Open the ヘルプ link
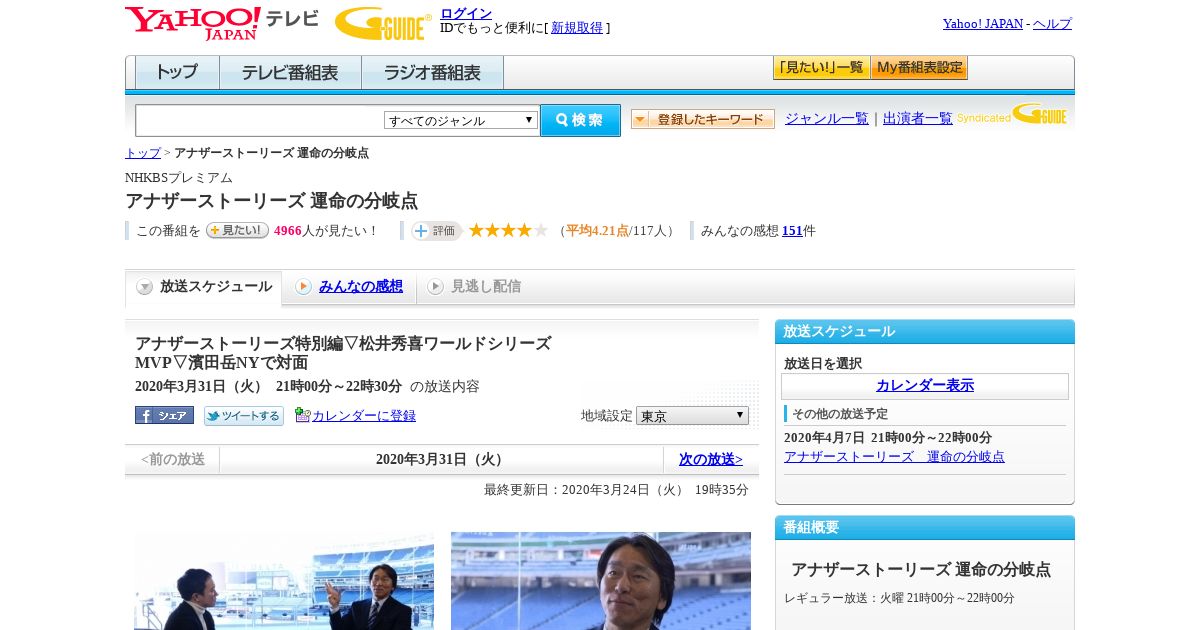Viewport: 1200px width, 630px height. click(x=1052, y=23)
